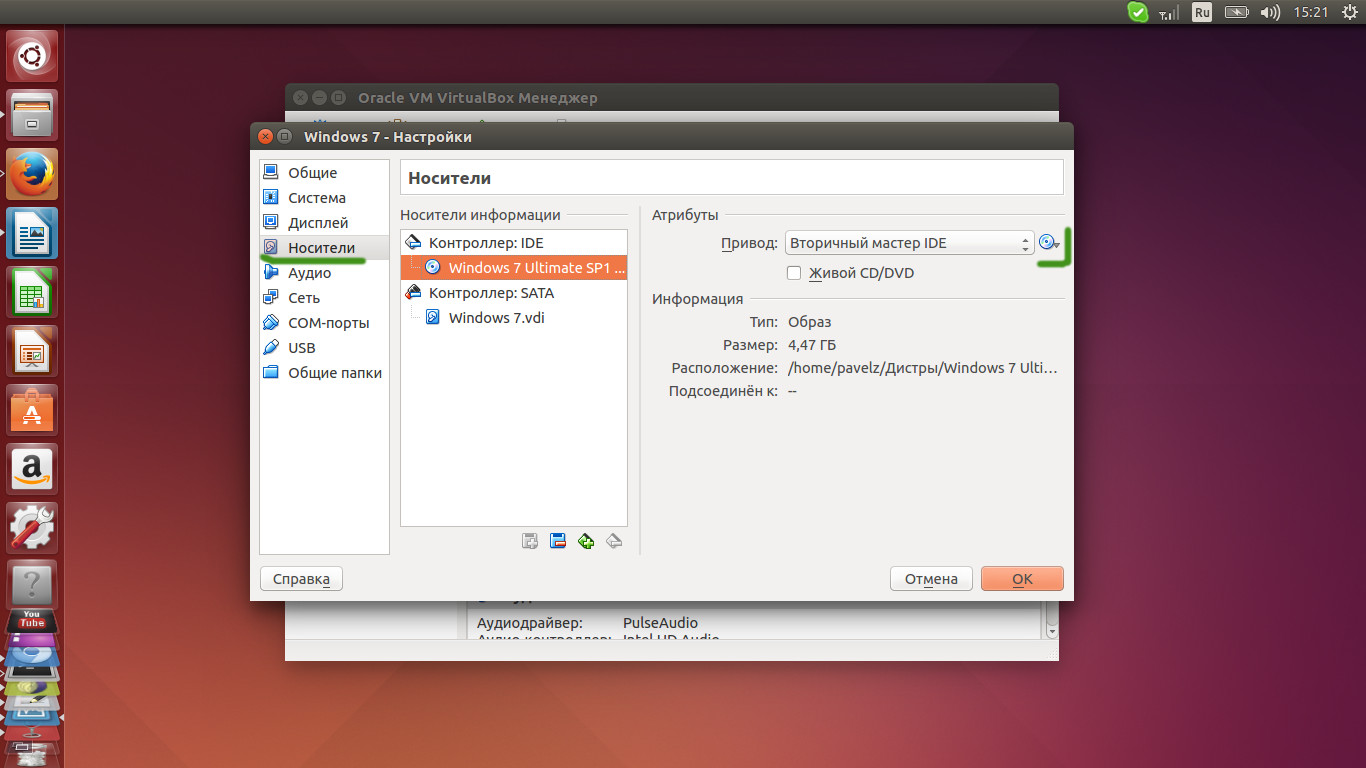Click the /home/pavelz/Дистры location path
This screenshot has width=1366, height=768.
click(922, 368)
